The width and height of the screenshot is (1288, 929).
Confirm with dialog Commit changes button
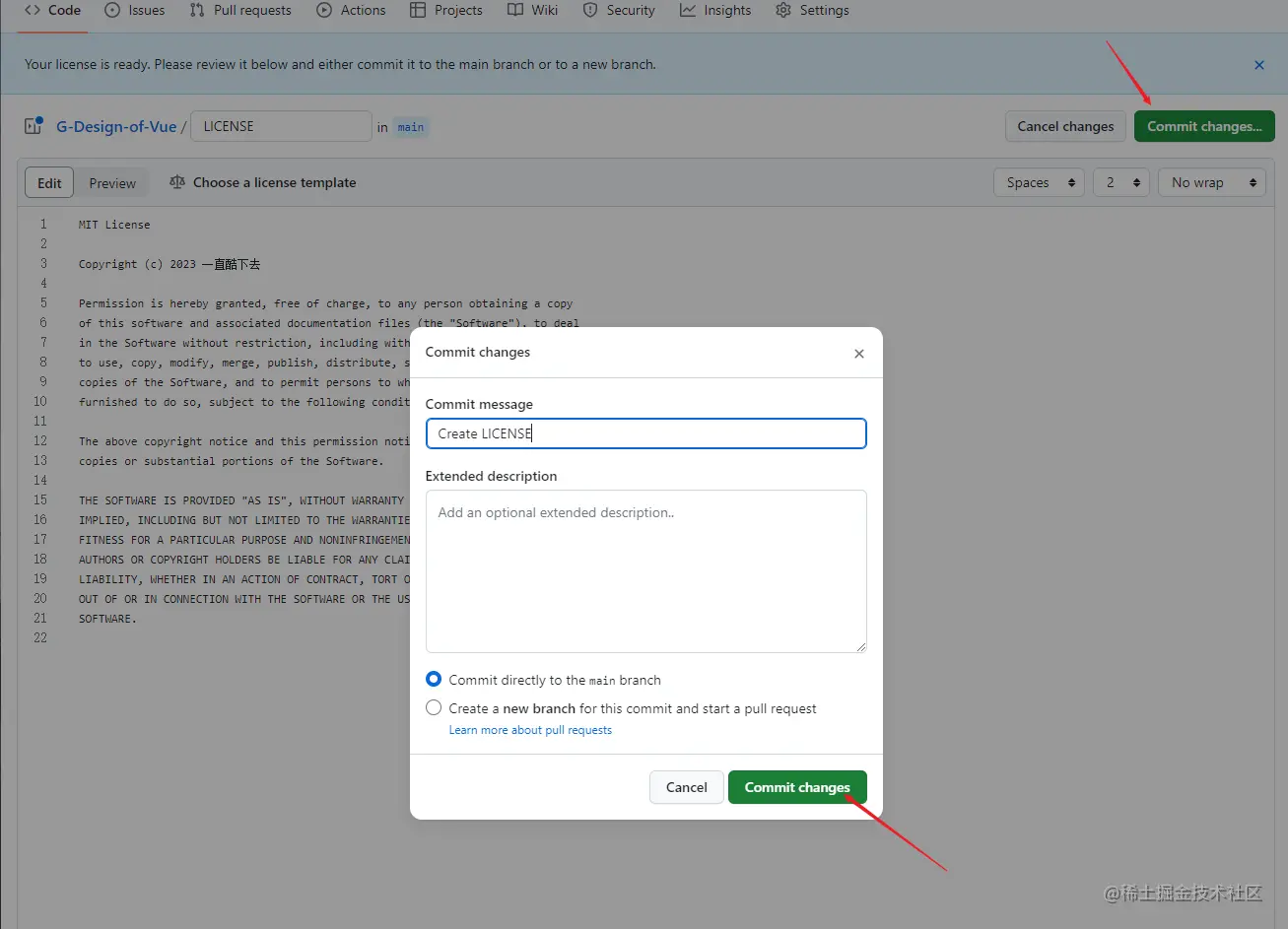point(797,787)
